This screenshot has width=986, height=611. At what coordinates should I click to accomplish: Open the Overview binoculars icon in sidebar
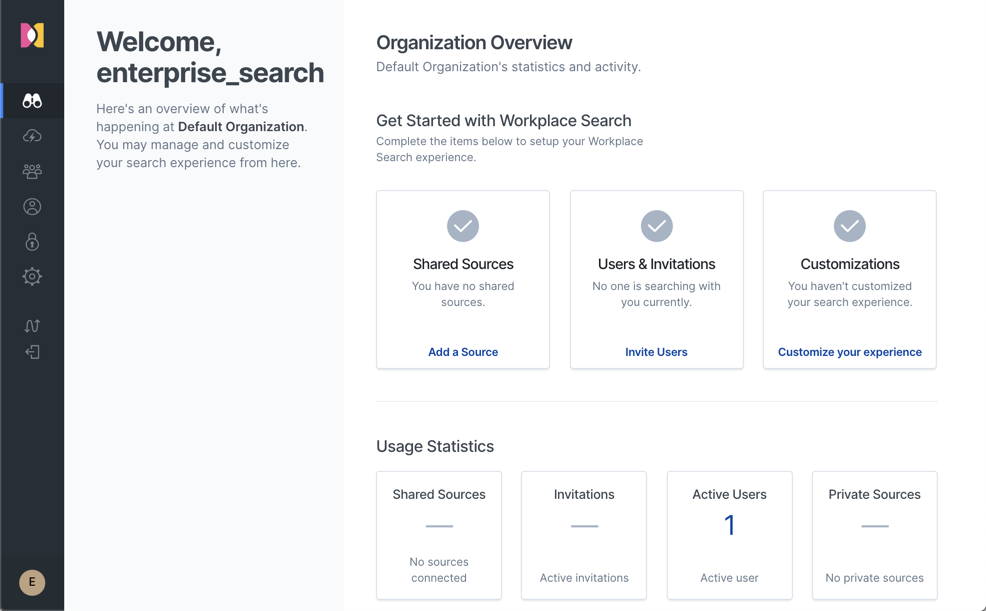point(32,101)
